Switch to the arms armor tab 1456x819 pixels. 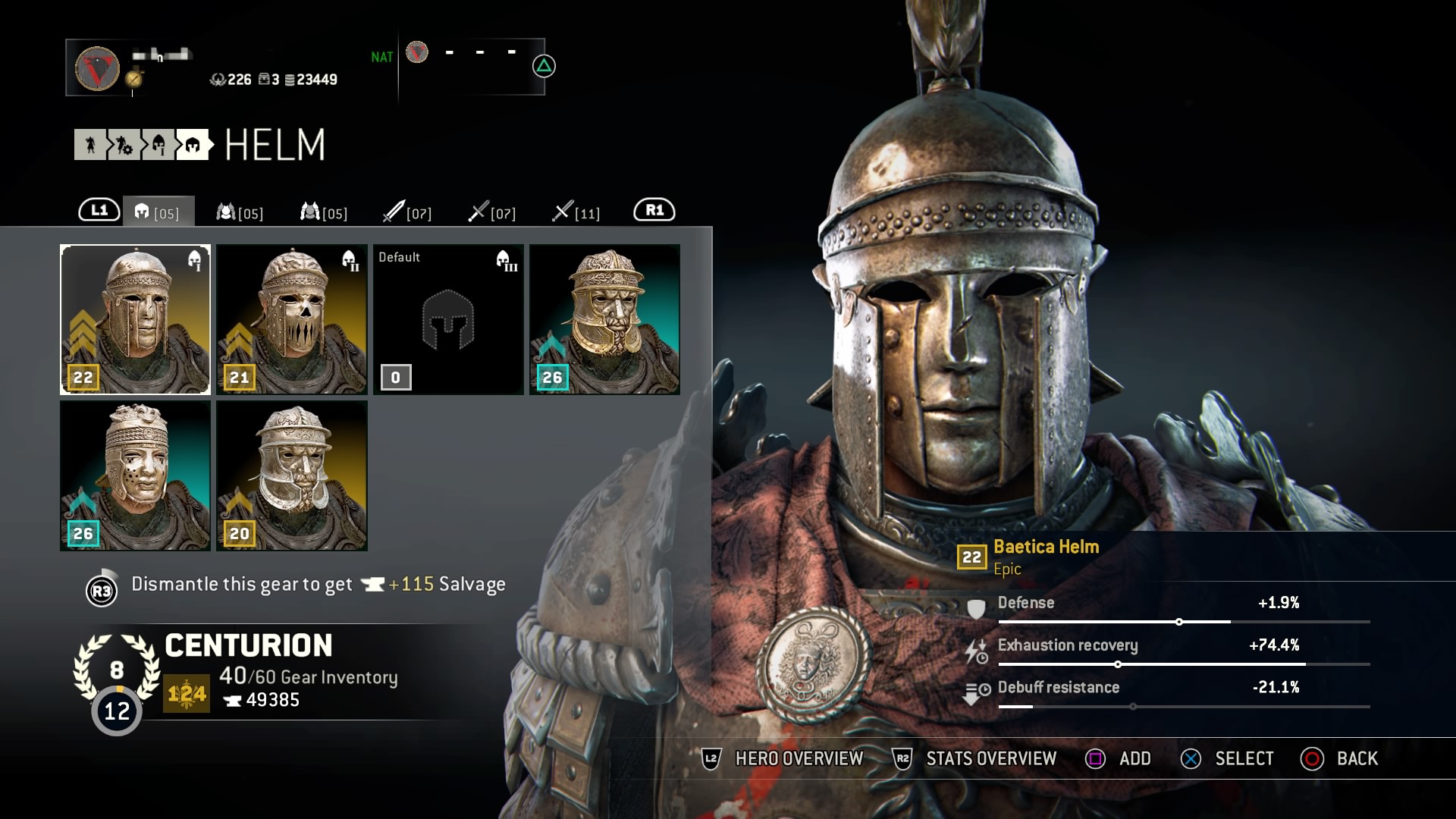pyautogui.click(x=324, y=212)
